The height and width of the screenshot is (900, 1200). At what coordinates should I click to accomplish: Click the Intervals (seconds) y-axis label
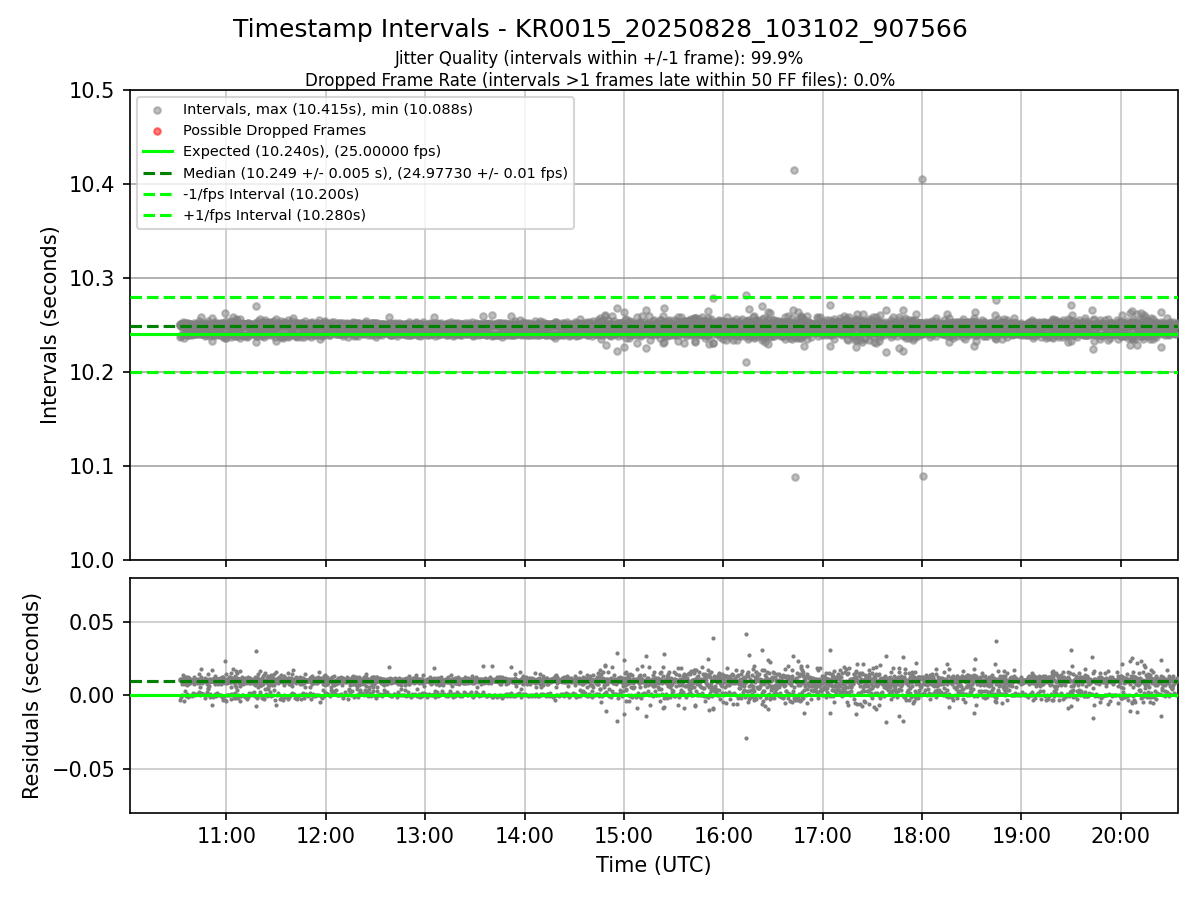tap(50, 325)
